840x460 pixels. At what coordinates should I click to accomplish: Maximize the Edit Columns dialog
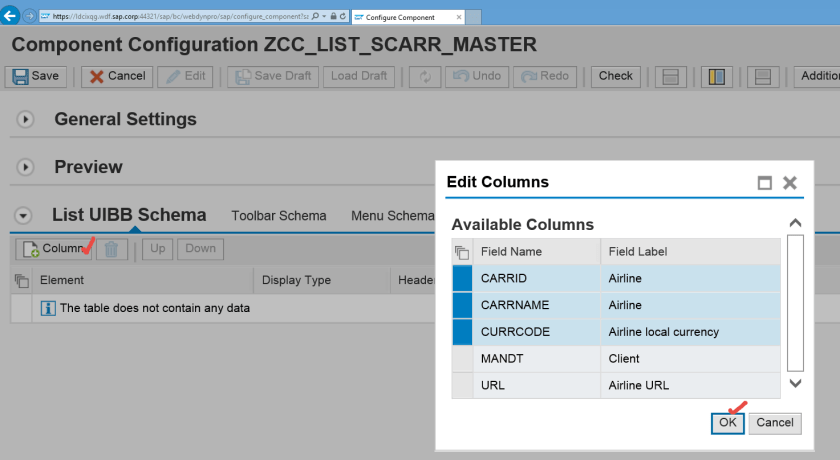click(765, 183)
